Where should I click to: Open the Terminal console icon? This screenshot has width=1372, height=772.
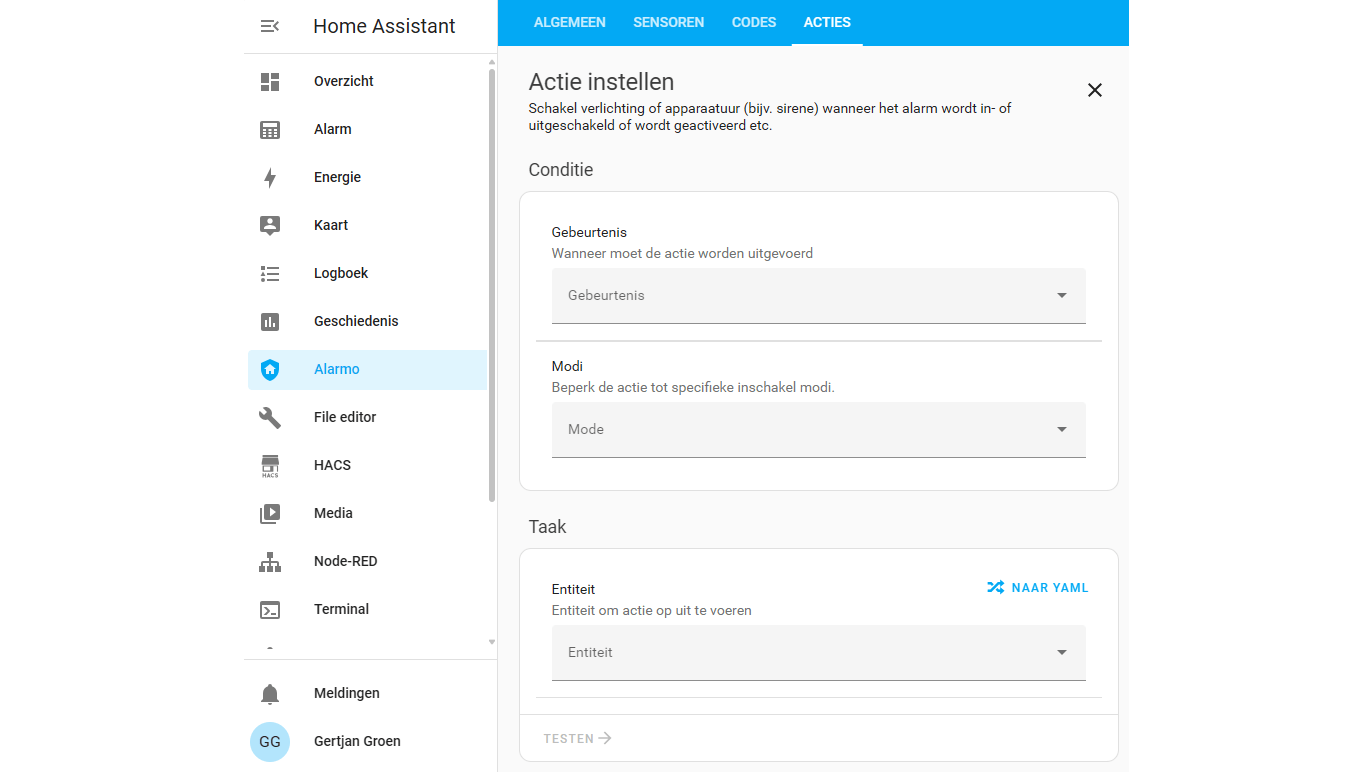[x=270, y=609]
